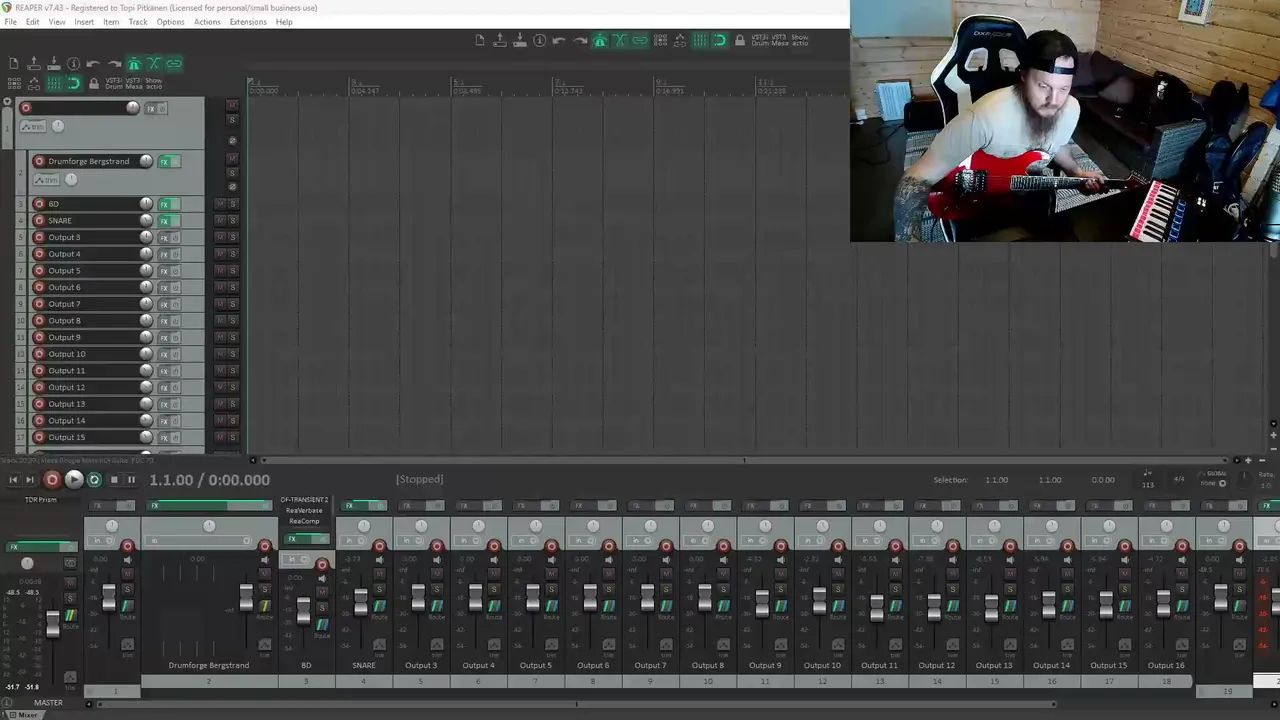This screenshot has width=1280, height=720.
Task: Toggle ripple editing icon in left toolbar
Action: (x=14, y=83)
